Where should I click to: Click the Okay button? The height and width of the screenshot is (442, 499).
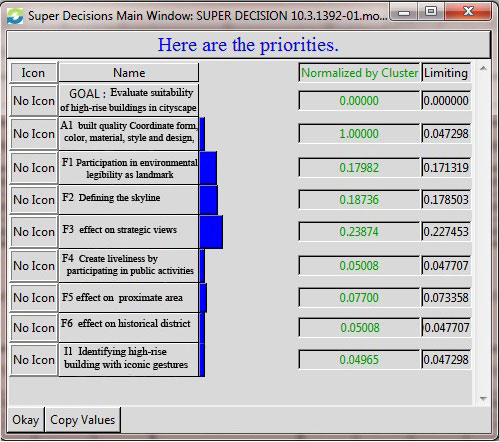pyautogui.click(x=26, y=420)
